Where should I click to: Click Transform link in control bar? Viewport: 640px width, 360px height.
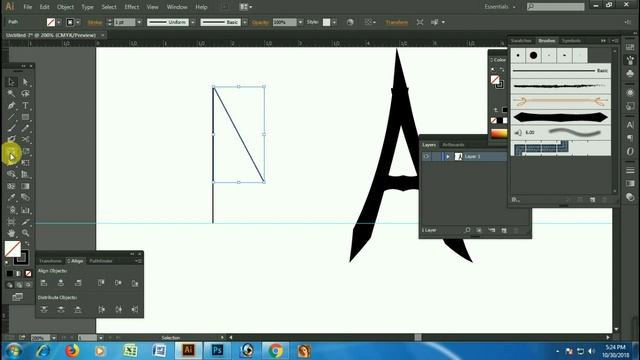pyautogui.click(x=396, y=22)
